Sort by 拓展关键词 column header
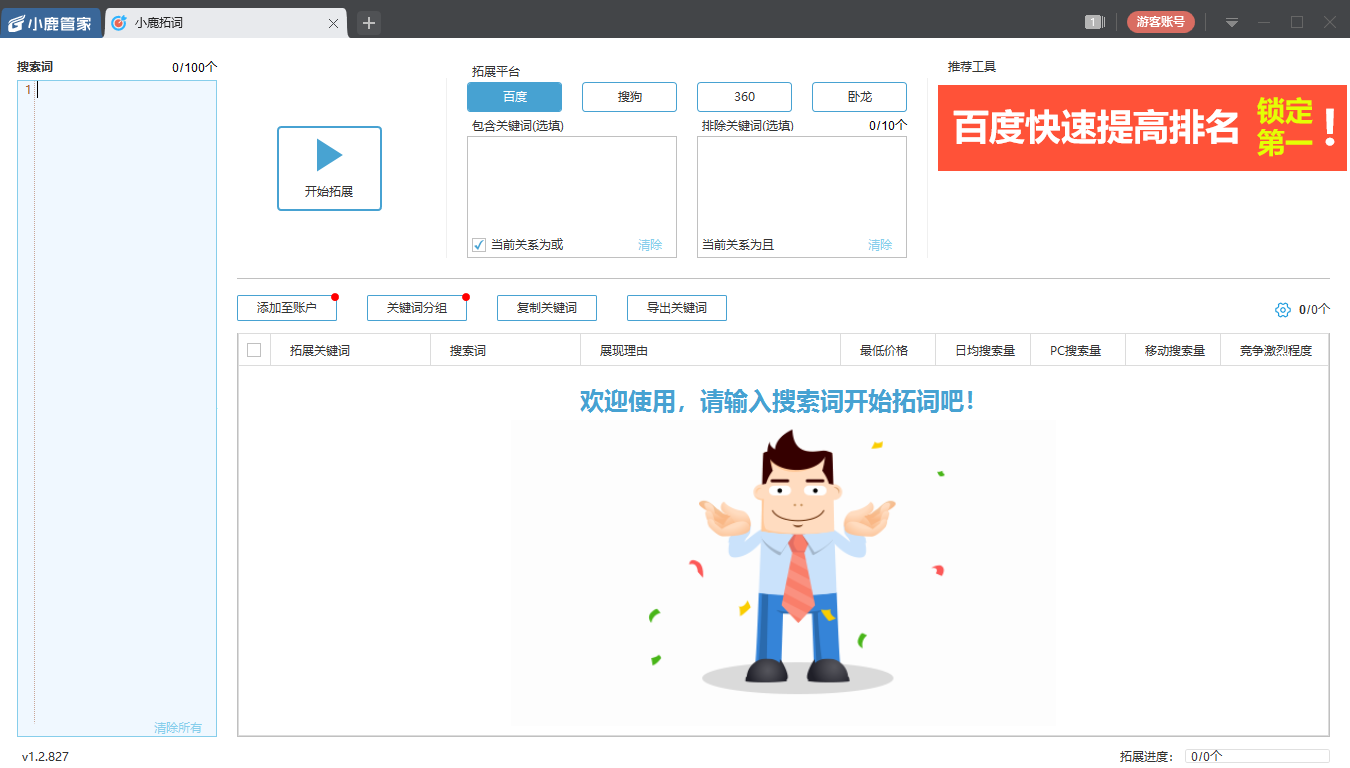The width and height of the screenshot is (1350, 768). coord(350,350)
